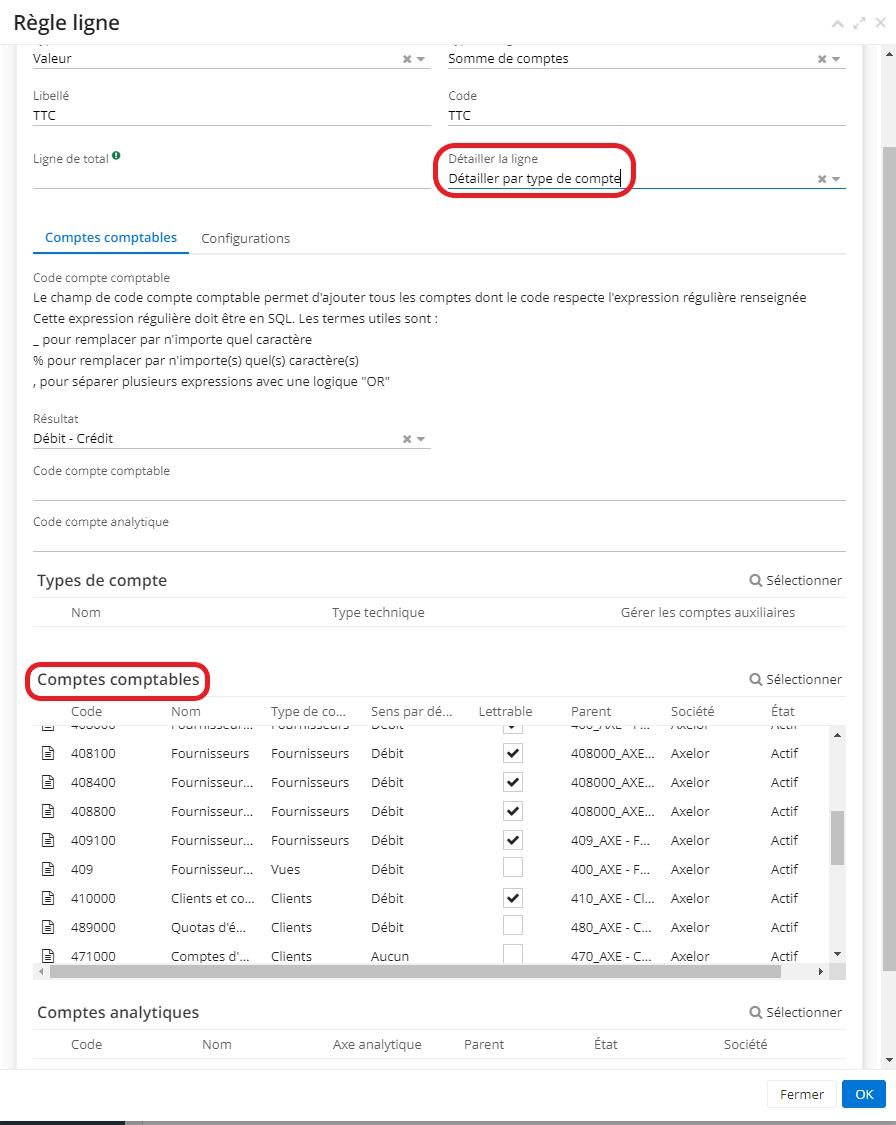This screenshot has width=896, height=1125.
Task: Click into the Code compte comptable field
Action: click(x=438, y=490)
